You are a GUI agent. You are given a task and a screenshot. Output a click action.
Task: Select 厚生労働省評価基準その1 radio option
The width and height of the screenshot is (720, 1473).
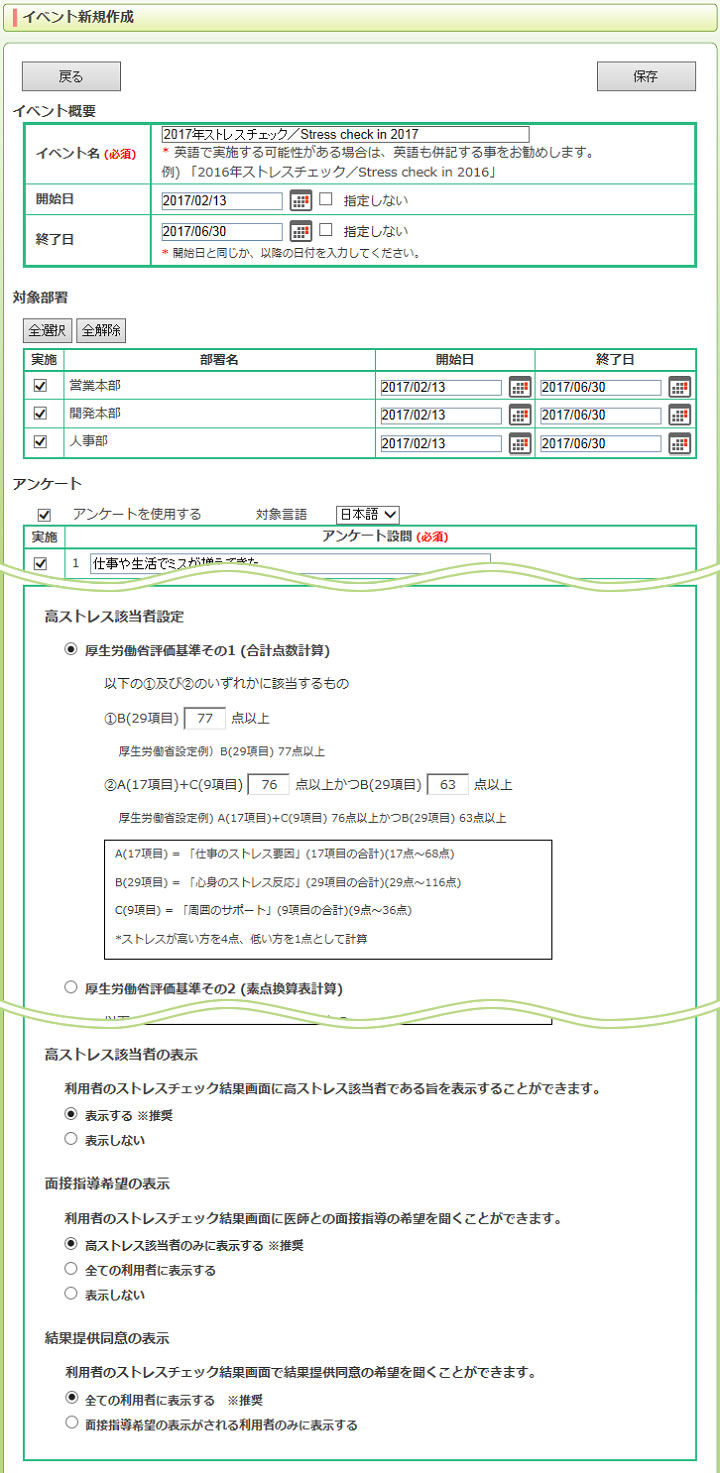coord(70,649)
